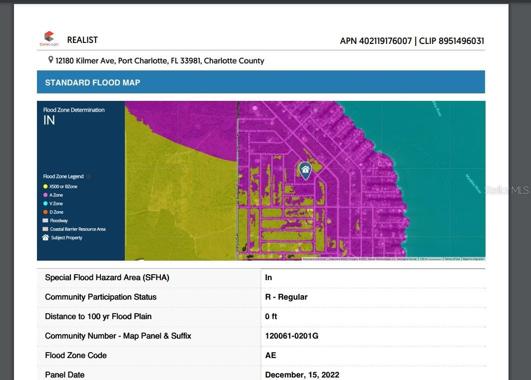Viewport: 531px width, 380px height.
Task: Click the Flood Zone Determination label
Action: click(x=74, y=110)
